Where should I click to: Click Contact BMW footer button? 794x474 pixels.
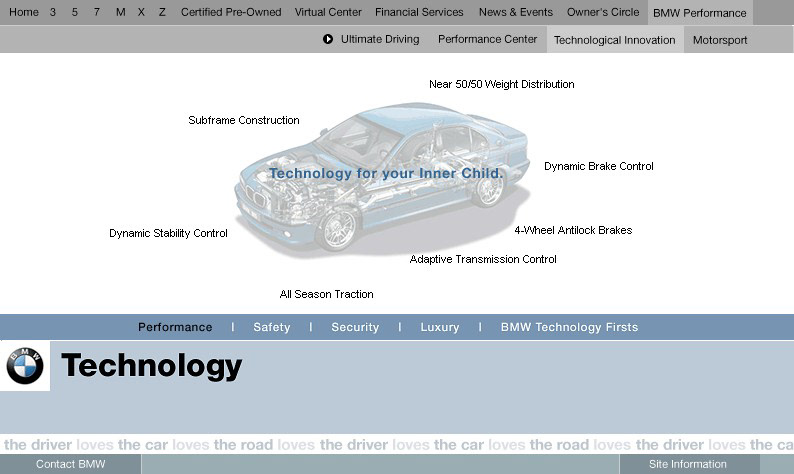pyautogui.click(x=70, y=464)
